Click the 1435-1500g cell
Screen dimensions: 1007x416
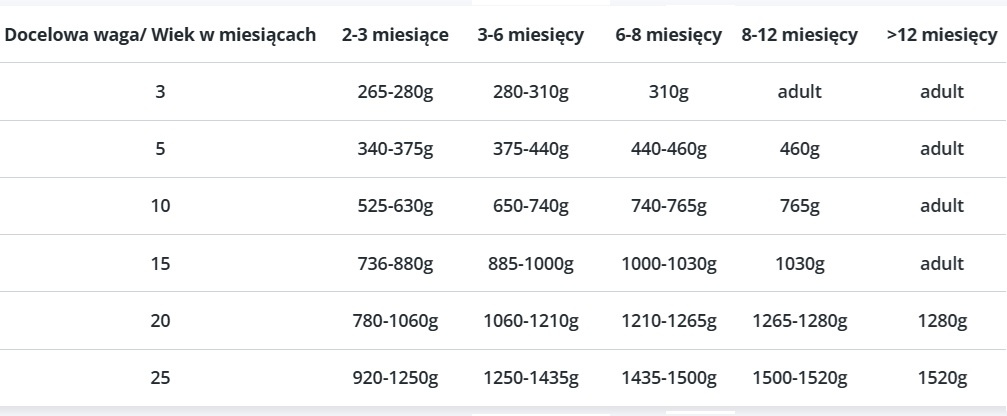coord(669,379)
